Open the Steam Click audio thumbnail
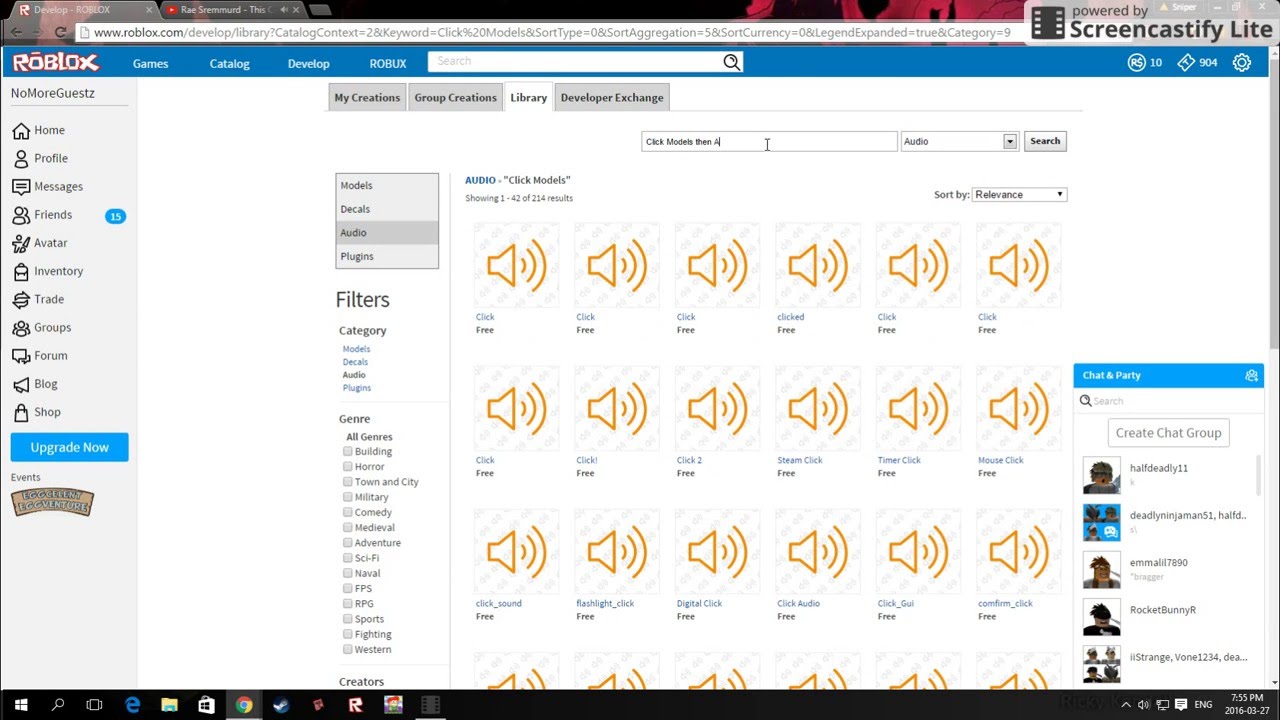This screenshot has width=1280, height=720. [x=817, y=409]
